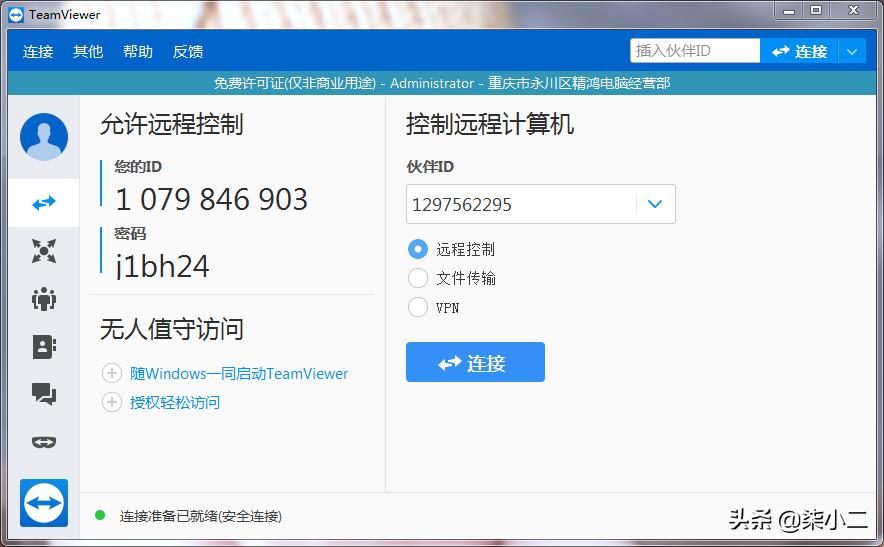Screen dimensions: 884x547
Task: Expand the 伙伴ID history dropdown arrow
Action: [x=655, y=204]
